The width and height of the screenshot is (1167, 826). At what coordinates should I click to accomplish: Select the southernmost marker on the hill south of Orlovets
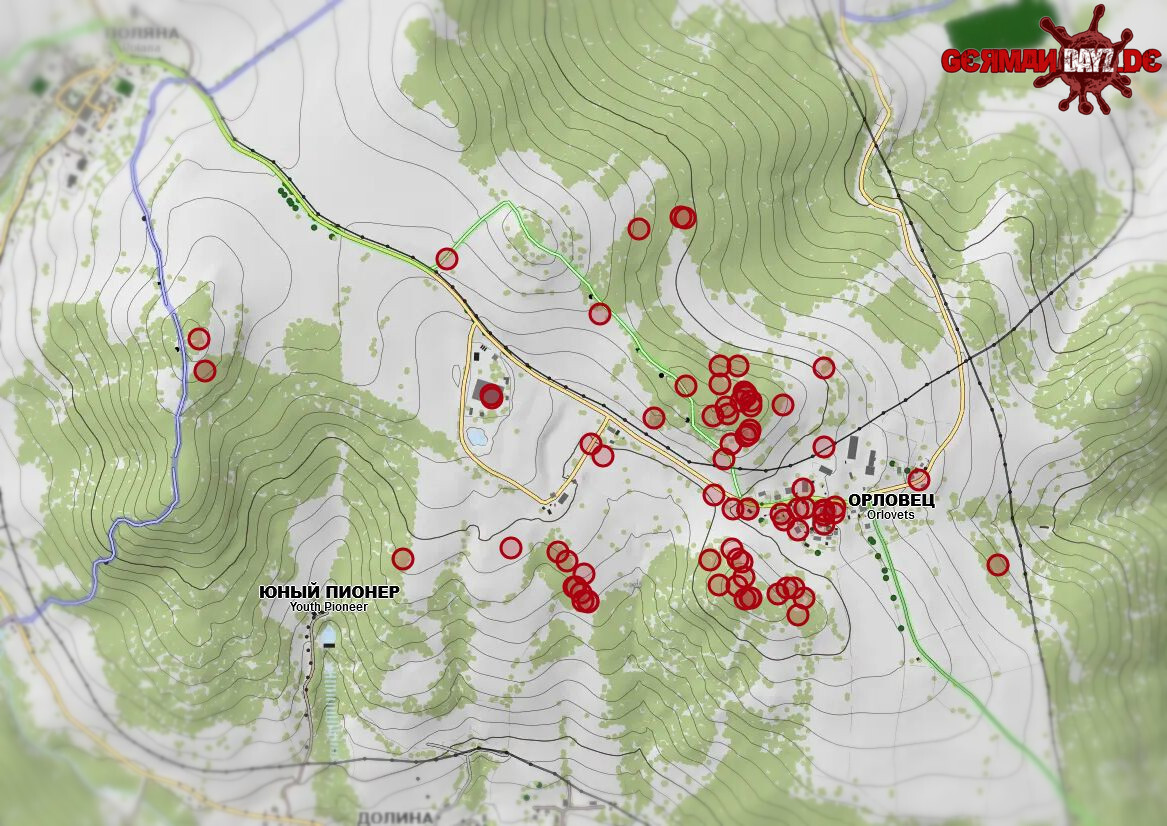pos(798,615)
